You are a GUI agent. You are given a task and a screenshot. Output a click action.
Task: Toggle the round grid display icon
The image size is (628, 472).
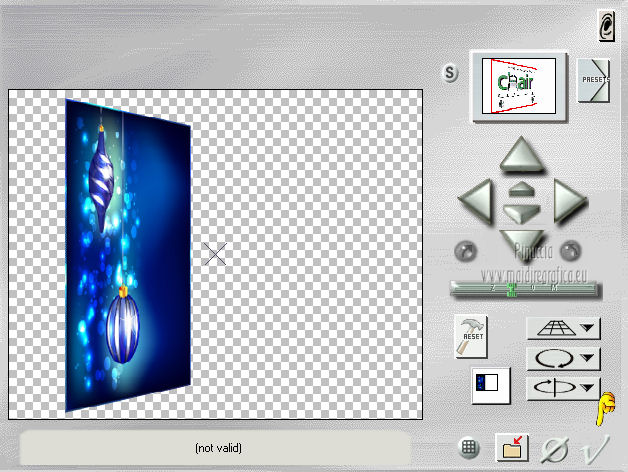pos(469,447)
